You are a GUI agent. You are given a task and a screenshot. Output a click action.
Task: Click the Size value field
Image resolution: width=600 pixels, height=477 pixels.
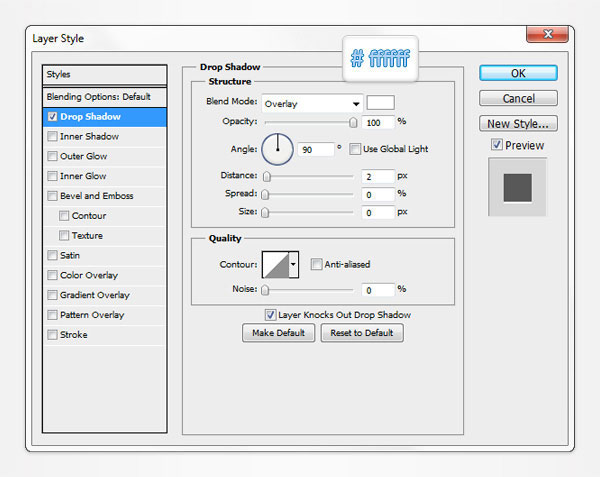tap(378, 213)
